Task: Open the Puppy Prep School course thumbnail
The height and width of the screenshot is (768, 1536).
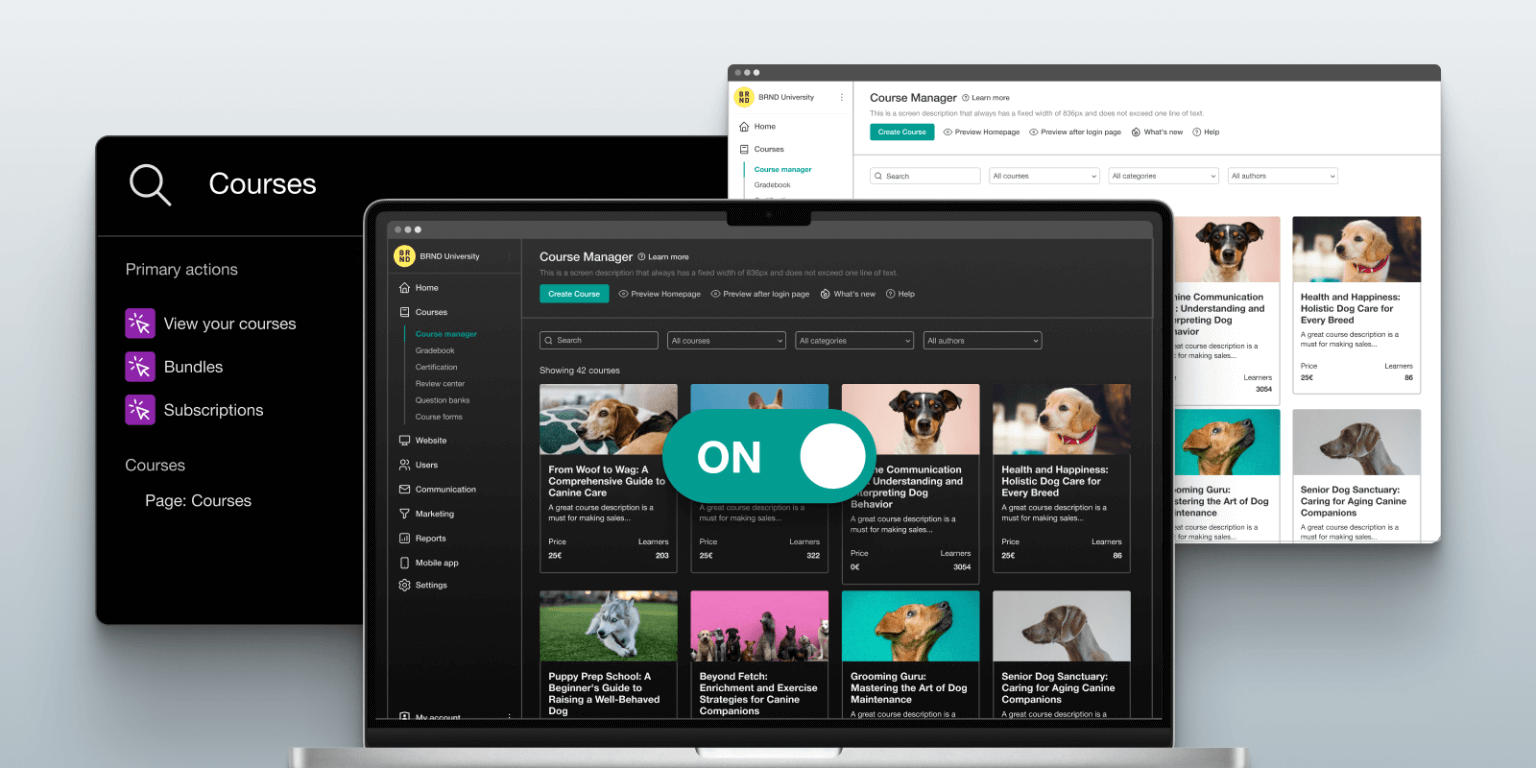Action: [608, 625]
